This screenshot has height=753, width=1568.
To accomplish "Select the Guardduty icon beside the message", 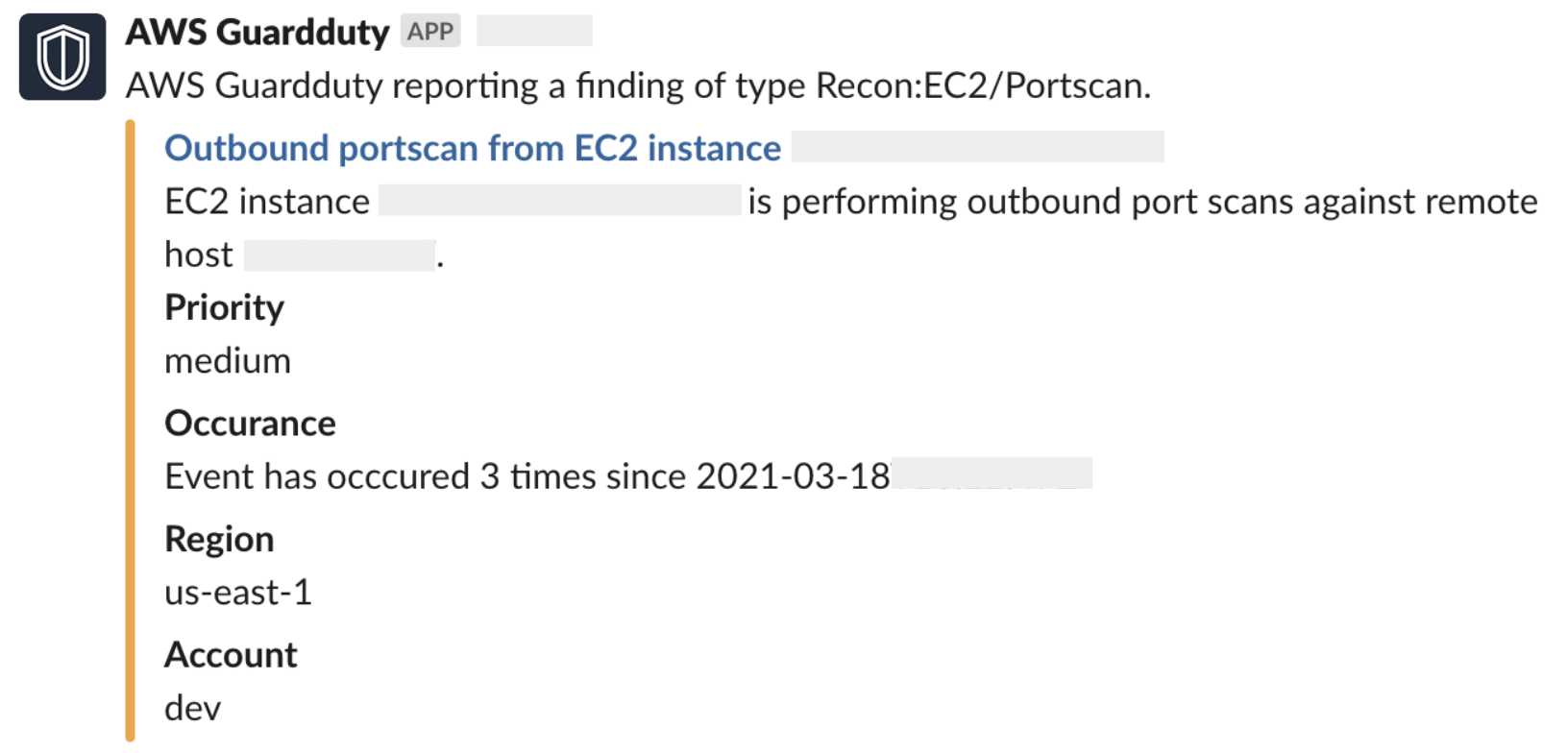I will 61,56.
